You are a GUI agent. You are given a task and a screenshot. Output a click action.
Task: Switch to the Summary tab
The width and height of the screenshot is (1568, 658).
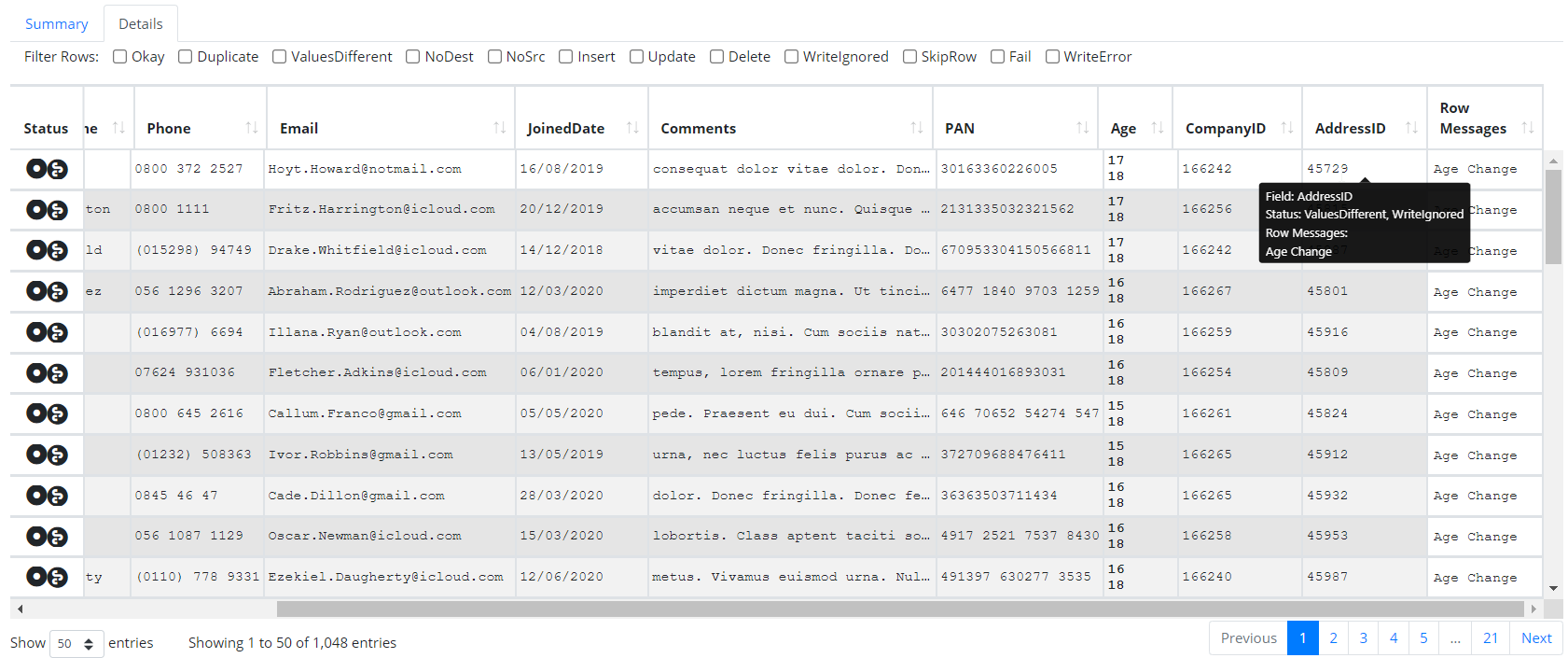point(56,24)
